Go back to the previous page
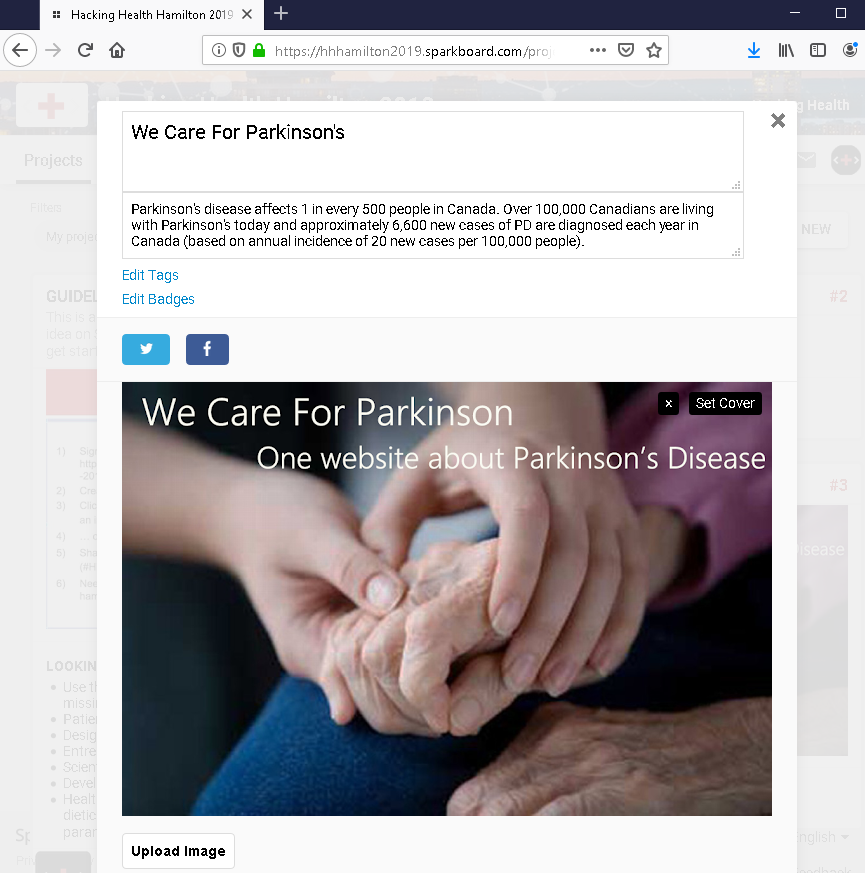 [x=20, y=51]
